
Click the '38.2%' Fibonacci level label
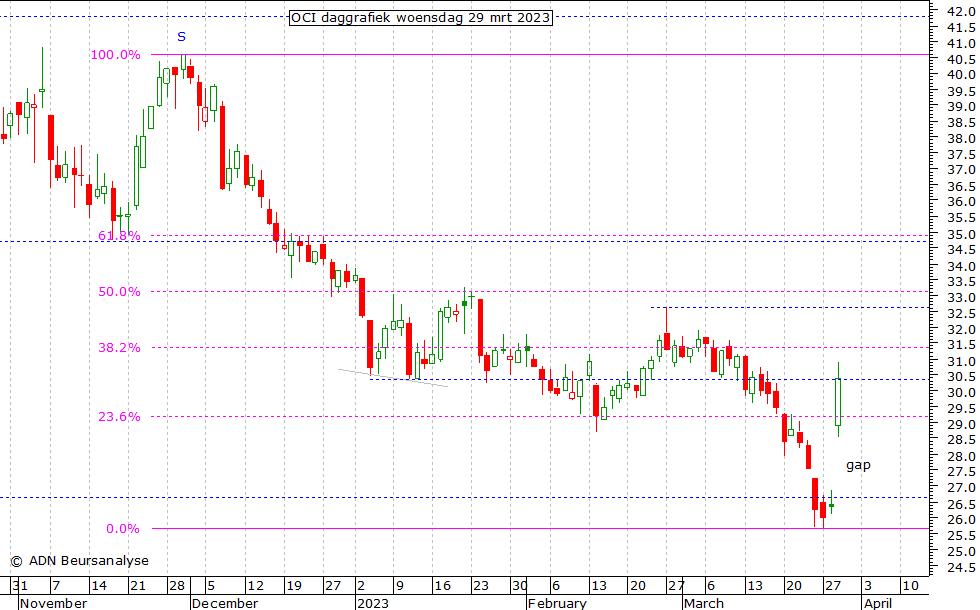[119, 348]
